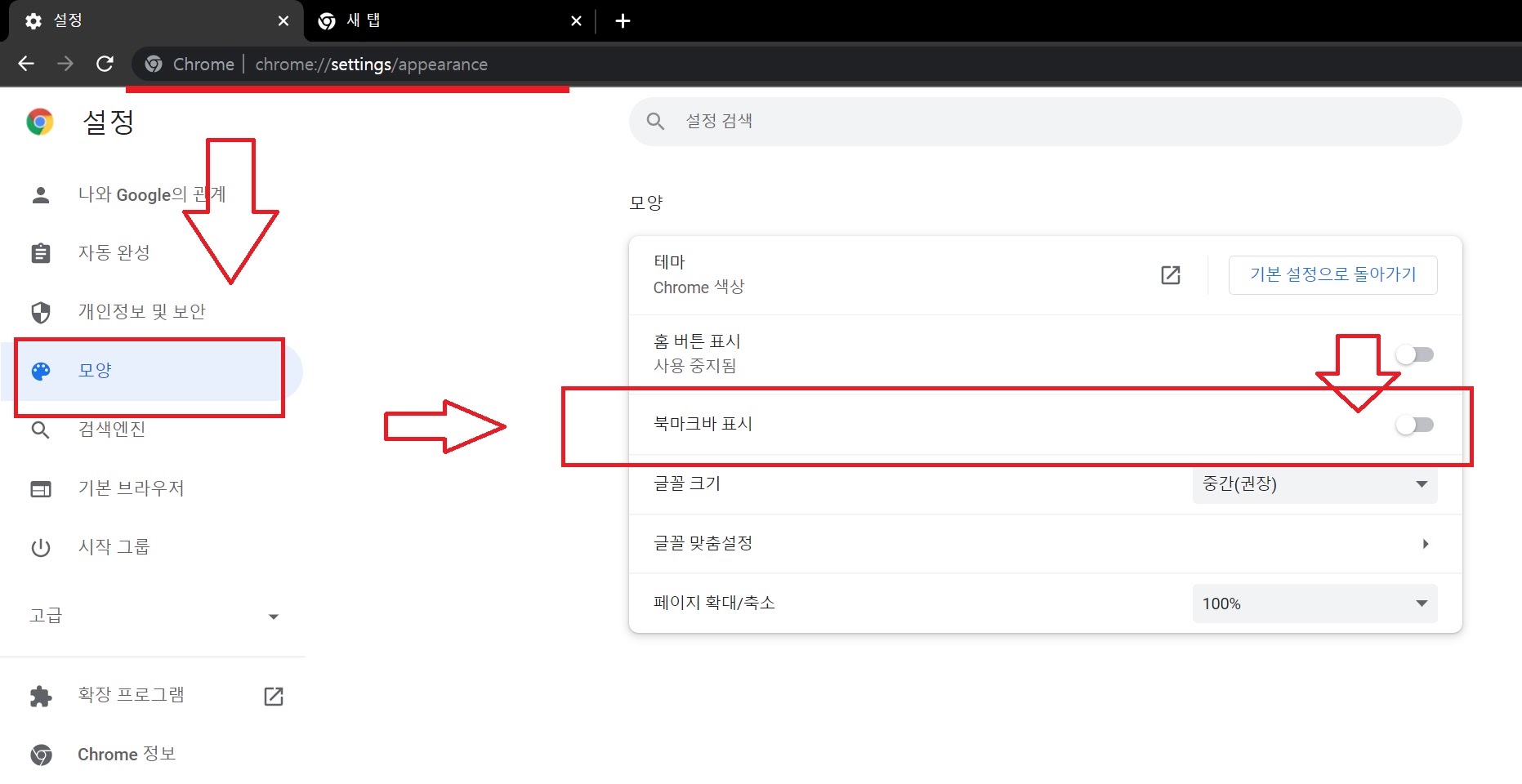This screenshot has height=784, width=1522.
Task: Focus the 설정 검색 search field
Action: 1045,122
